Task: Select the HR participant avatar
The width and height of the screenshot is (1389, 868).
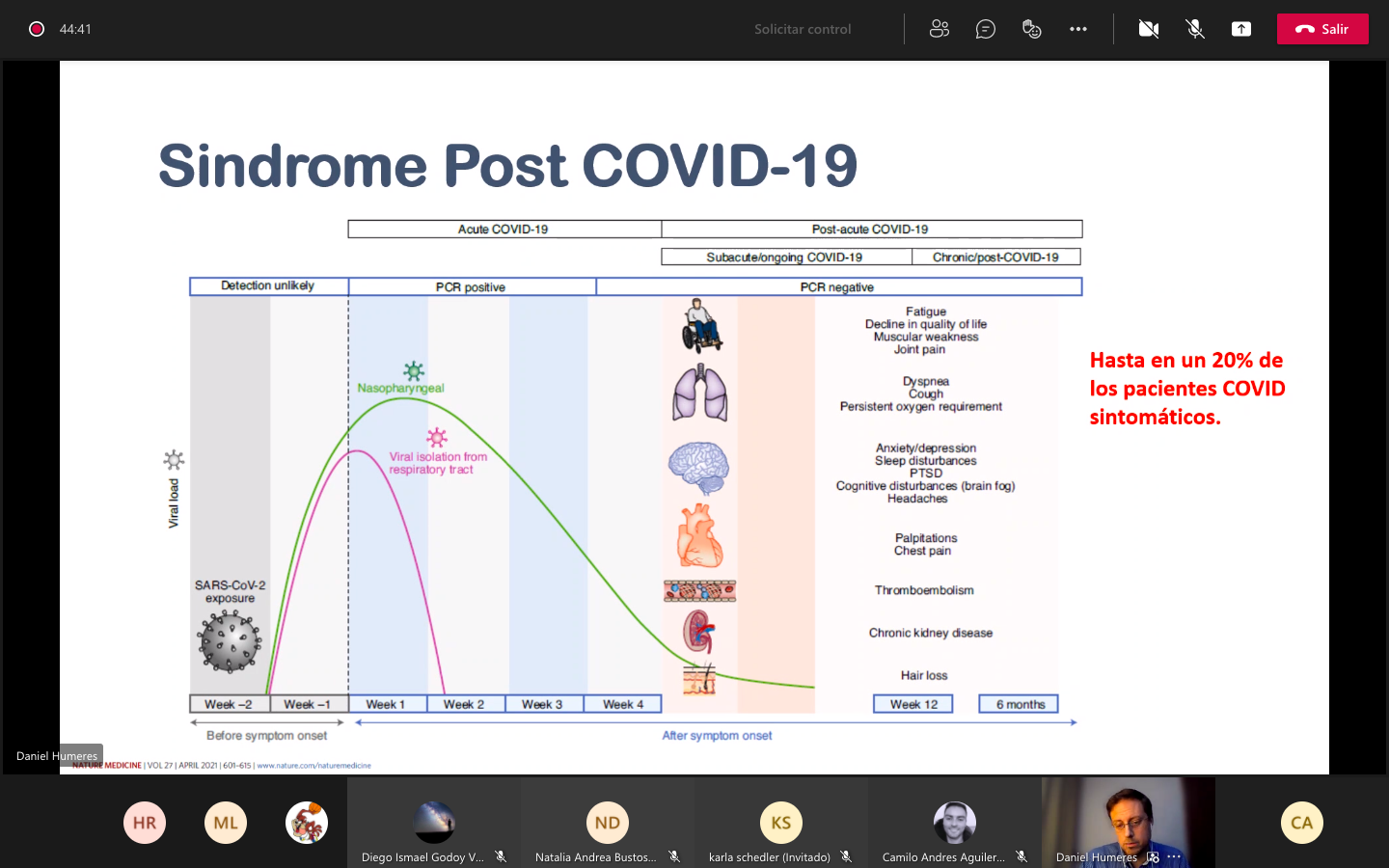Action: (145, 823)
